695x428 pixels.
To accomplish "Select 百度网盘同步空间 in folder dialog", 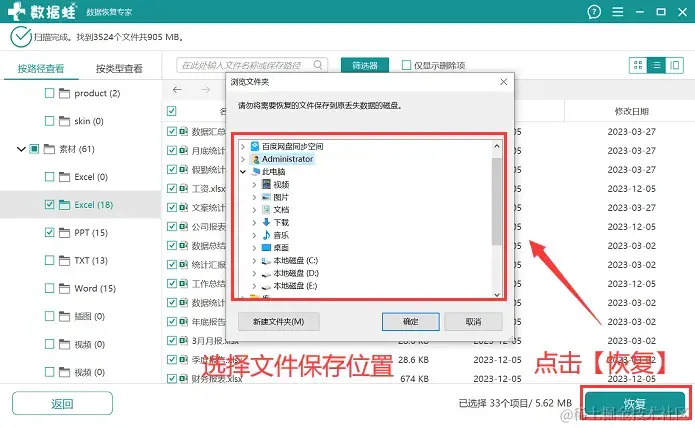I will [292, 146].
